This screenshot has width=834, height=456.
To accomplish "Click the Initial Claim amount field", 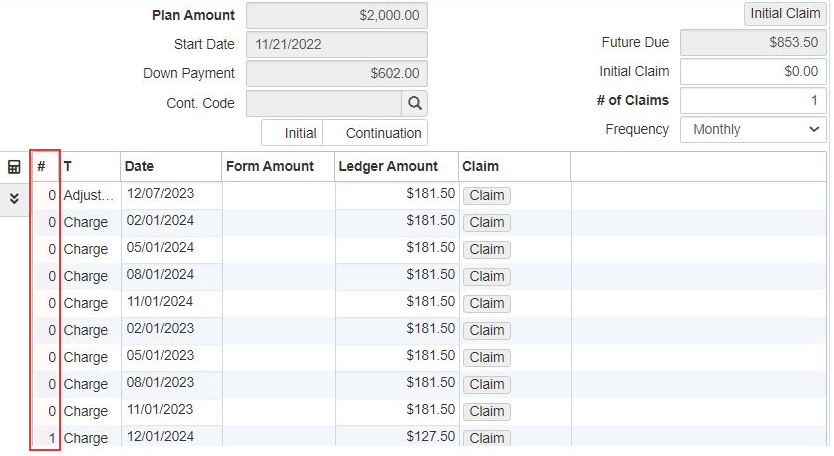I will (753, 71).
